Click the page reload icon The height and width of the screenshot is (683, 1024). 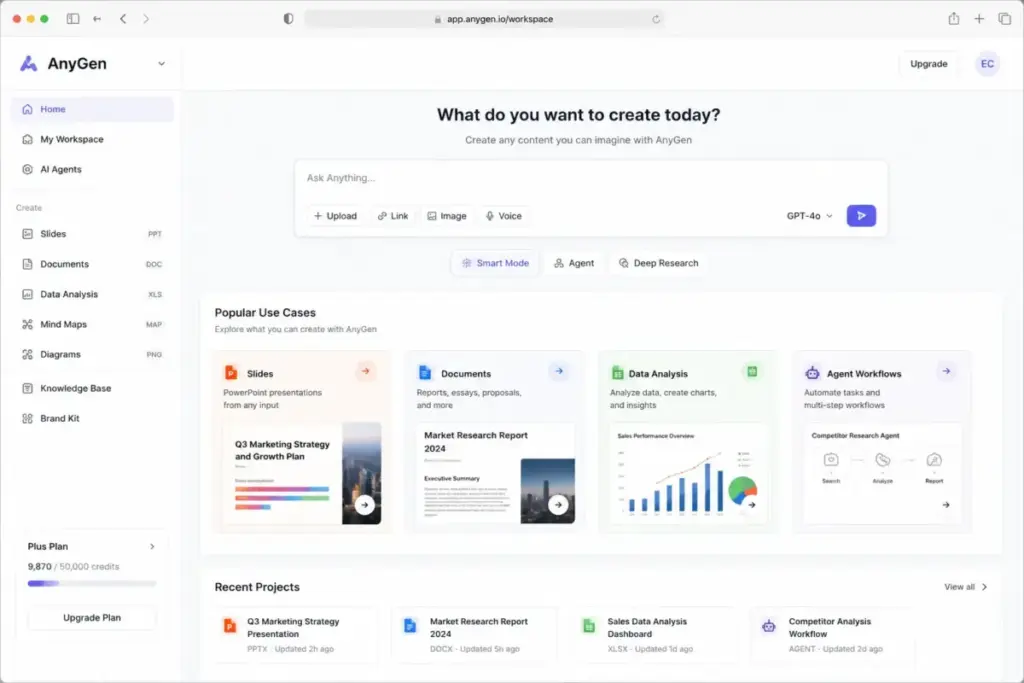(x=656, y=19)
